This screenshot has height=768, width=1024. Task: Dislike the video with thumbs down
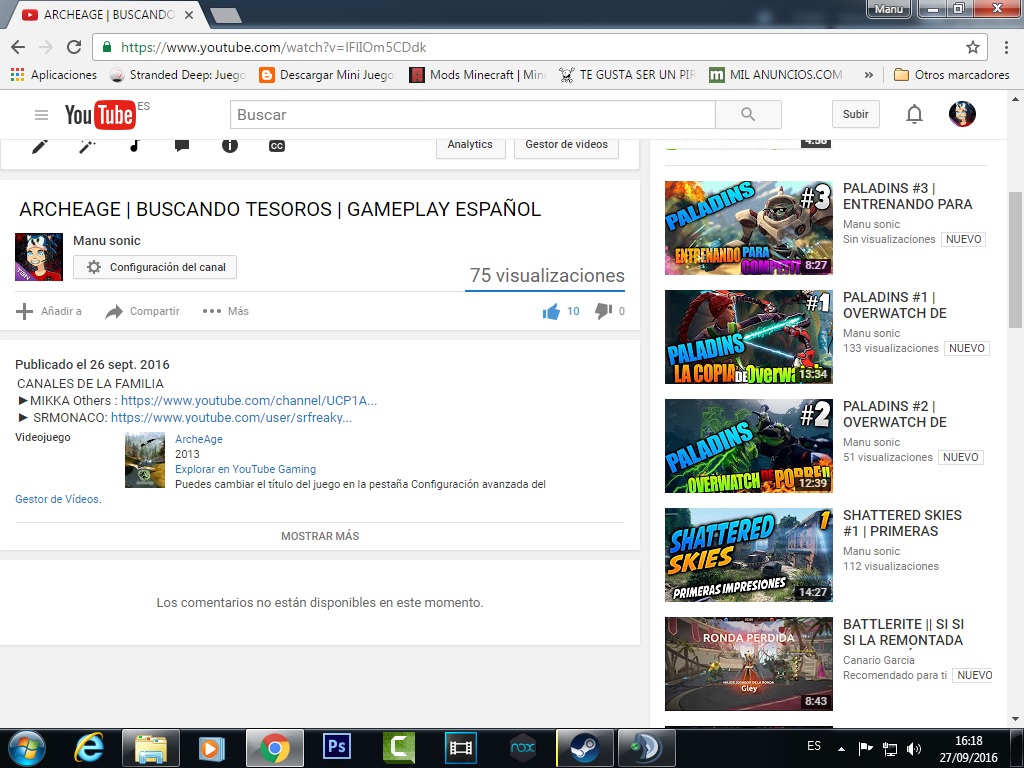pyautogui.click(x=603, y=312)
